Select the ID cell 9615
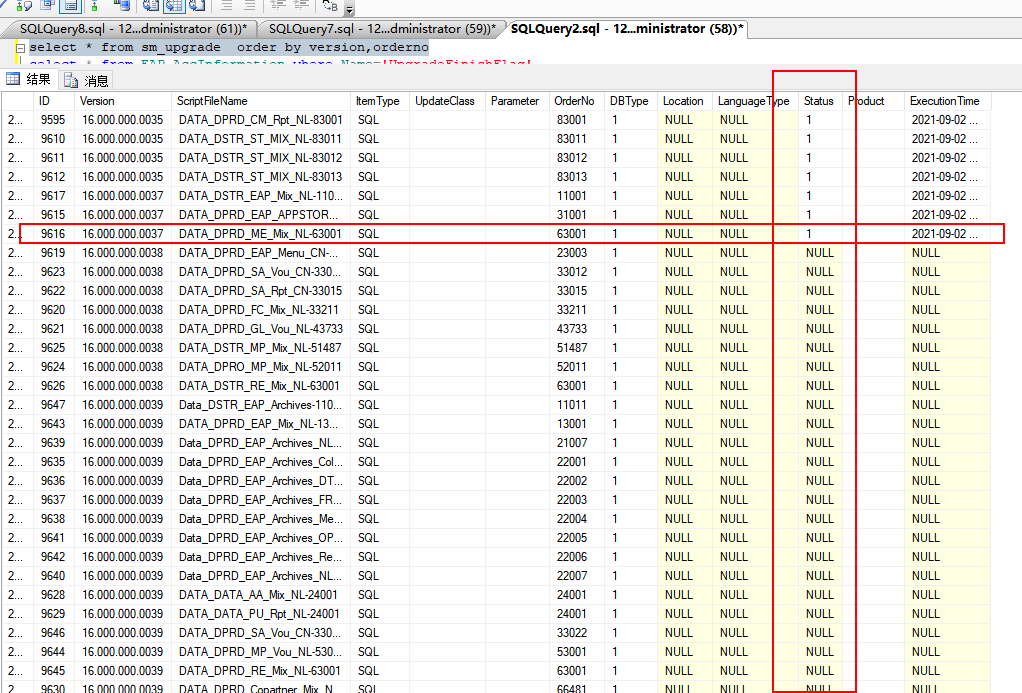Screen dimensions: 1022x693 click(53, 214)
